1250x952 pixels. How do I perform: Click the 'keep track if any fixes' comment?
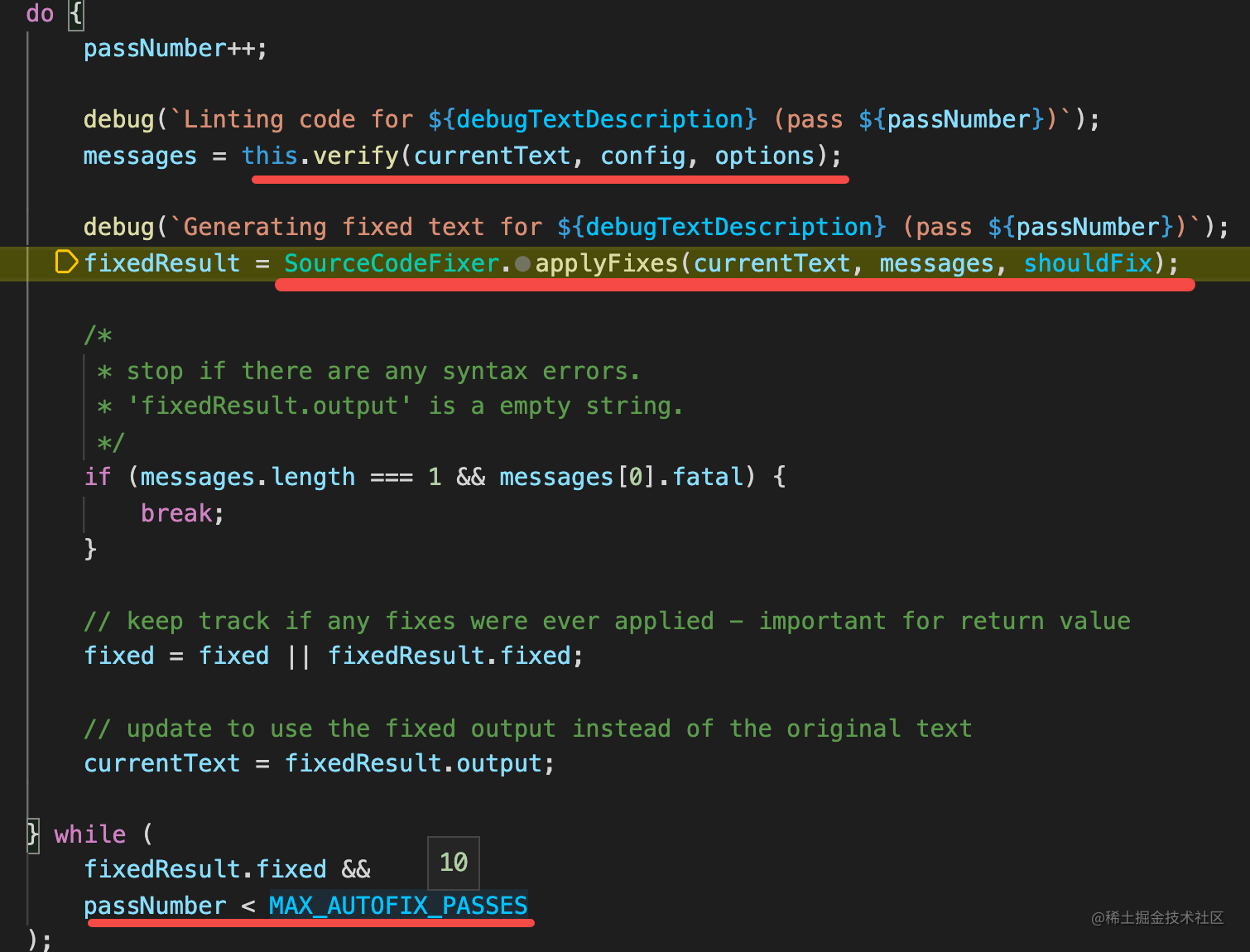point(607,621)
